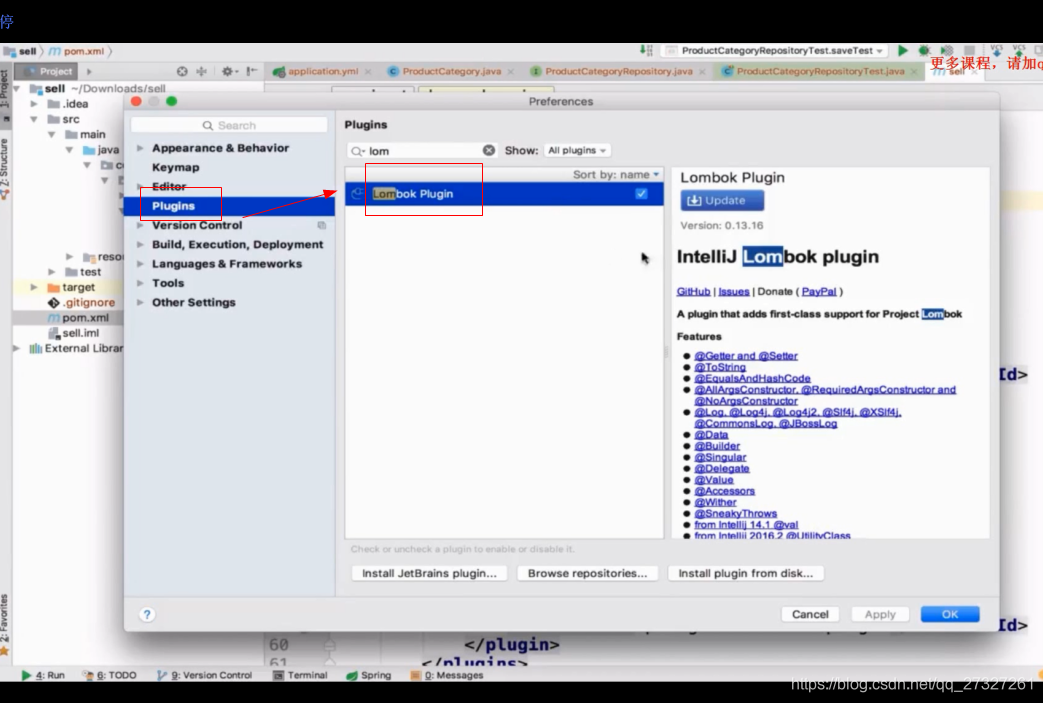The image size is (1043, 703).
Task: Select Version Control settings category
Action: point(197,225)
